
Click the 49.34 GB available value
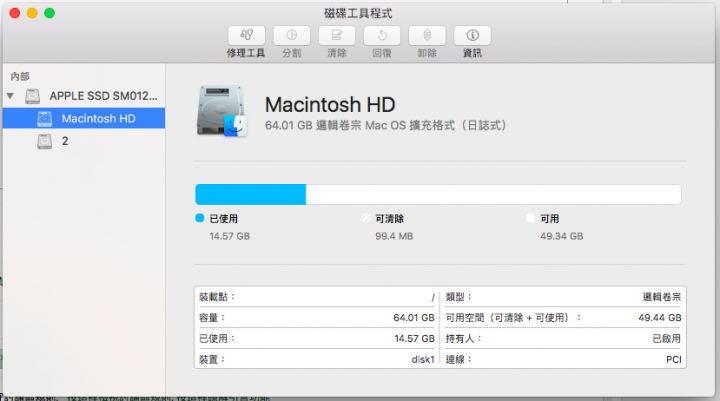[562, 236]
